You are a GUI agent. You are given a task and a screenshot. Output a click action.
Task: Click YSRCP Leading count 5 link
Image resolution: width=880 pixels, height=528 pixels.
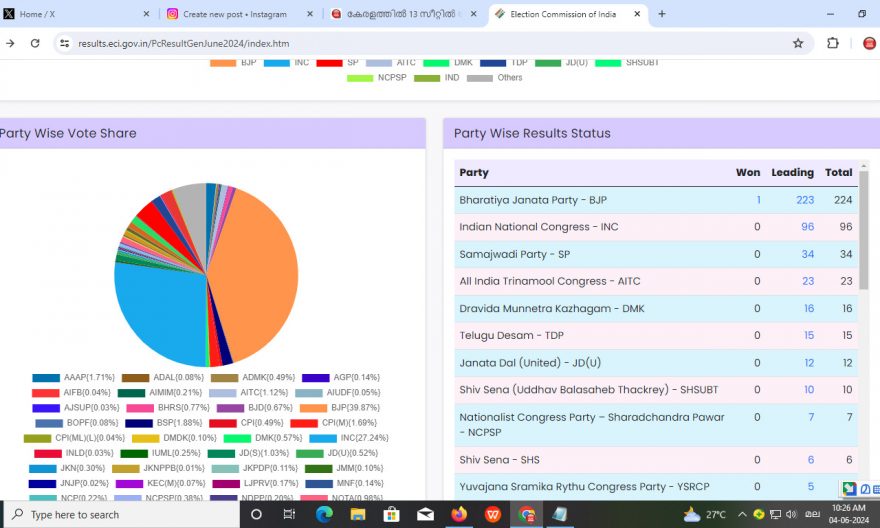(x=811, y=486)
